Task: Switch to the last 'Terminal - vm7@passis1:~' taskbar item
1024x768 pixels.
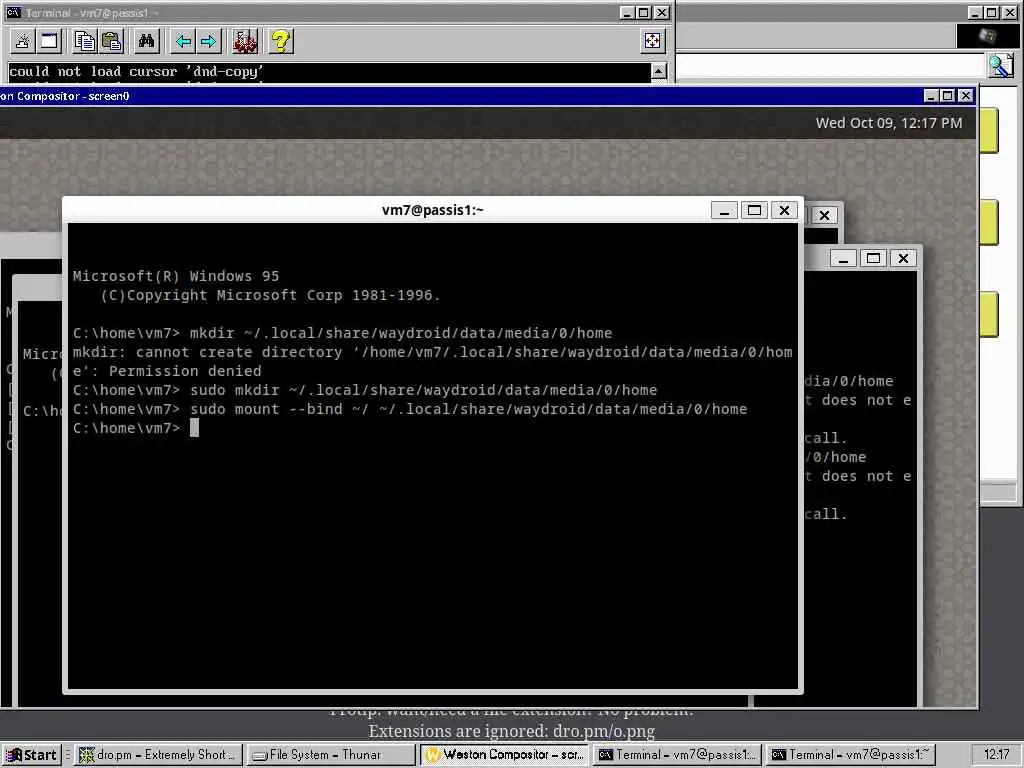Action: (850, 755)
